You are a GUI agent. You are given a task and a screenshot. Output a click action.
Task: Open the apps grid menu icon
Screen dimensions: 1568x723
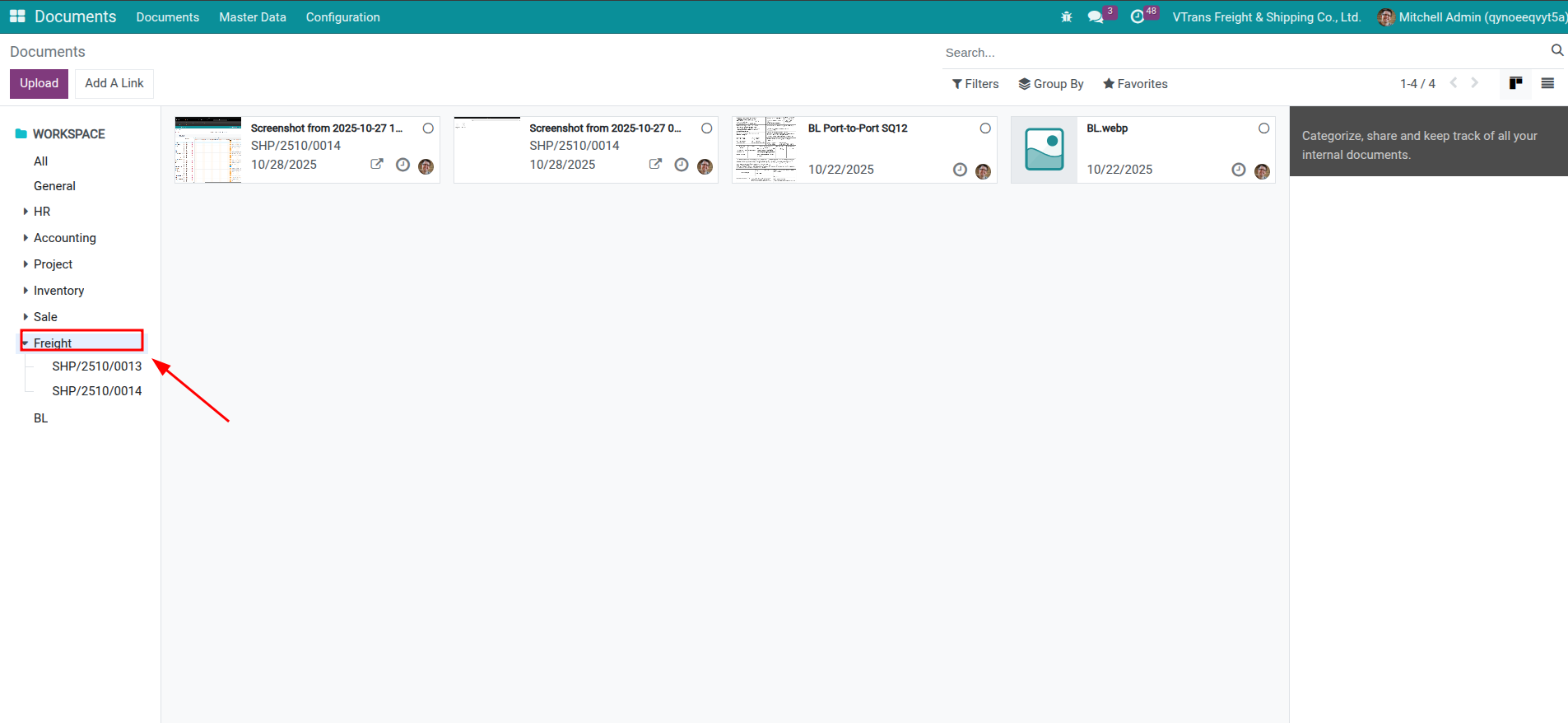point(17,16)
